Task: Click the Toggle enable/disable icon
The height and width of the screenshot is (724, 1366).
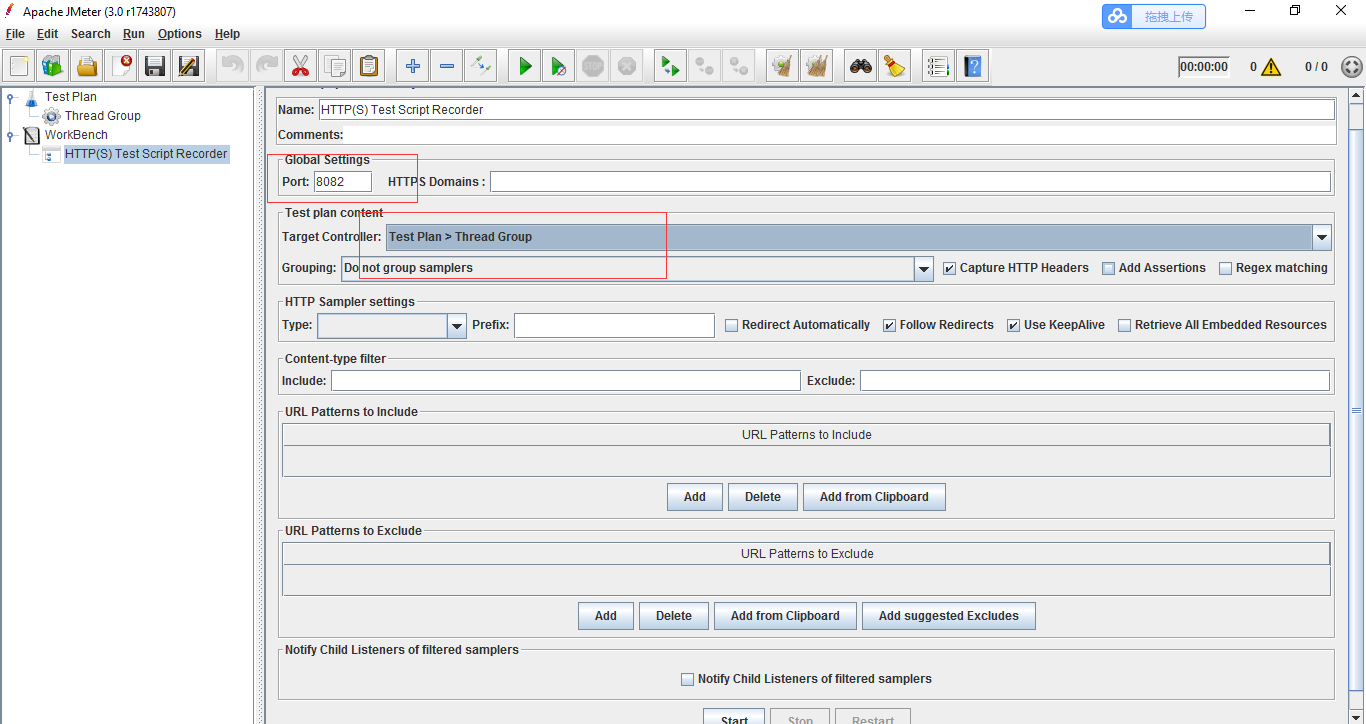Action: coord(481,66)
